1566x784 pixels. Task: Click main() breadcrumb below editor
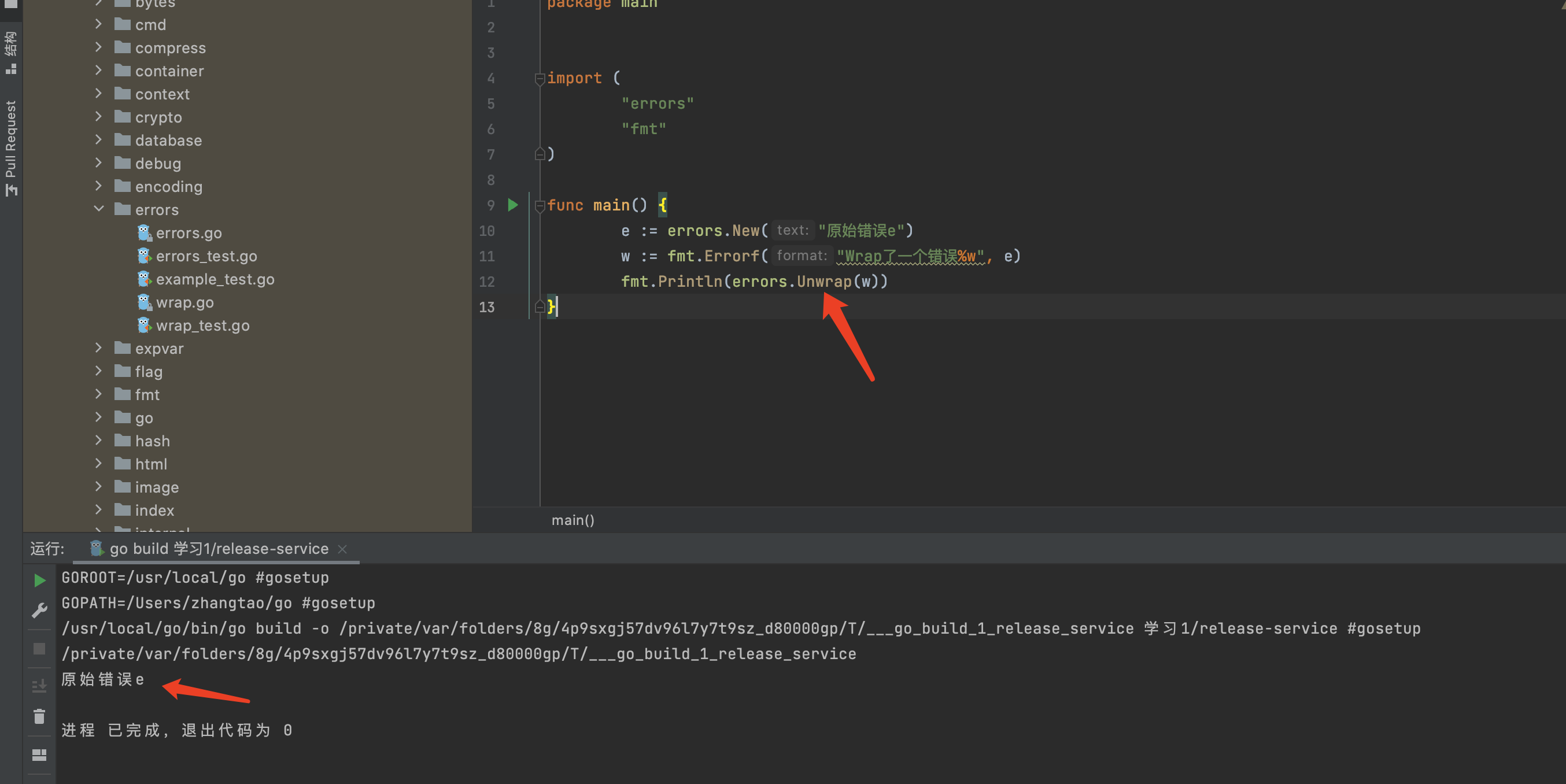pyautogui.click(x=573, y=520)
